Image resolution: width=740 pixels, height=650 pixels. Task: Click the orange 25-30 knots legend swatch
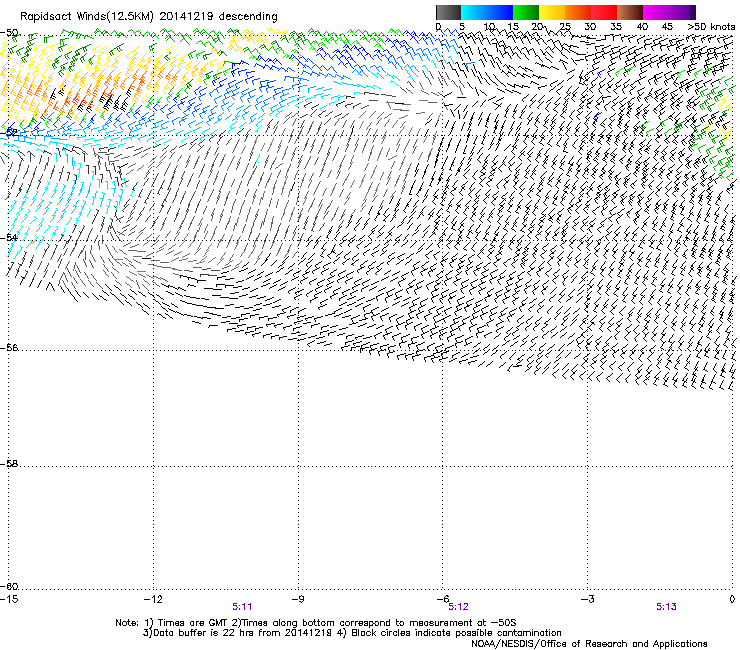tap(578, 12)
